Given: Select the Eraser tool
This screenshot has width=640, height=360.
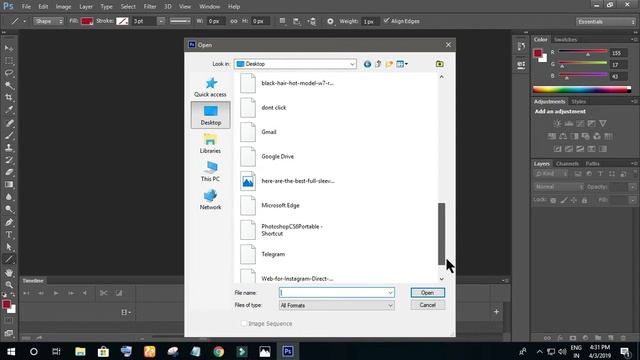Looking at the screenshot, I should point(9,172).
